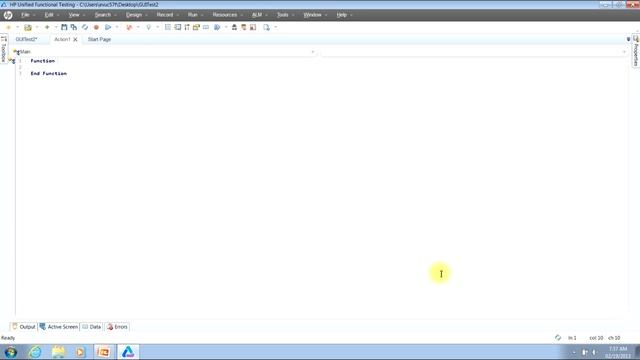This screenshot has width=640, height=360.
Task: Open dropdown arrow next to debug icon
Action: click(x=138, y=27)
